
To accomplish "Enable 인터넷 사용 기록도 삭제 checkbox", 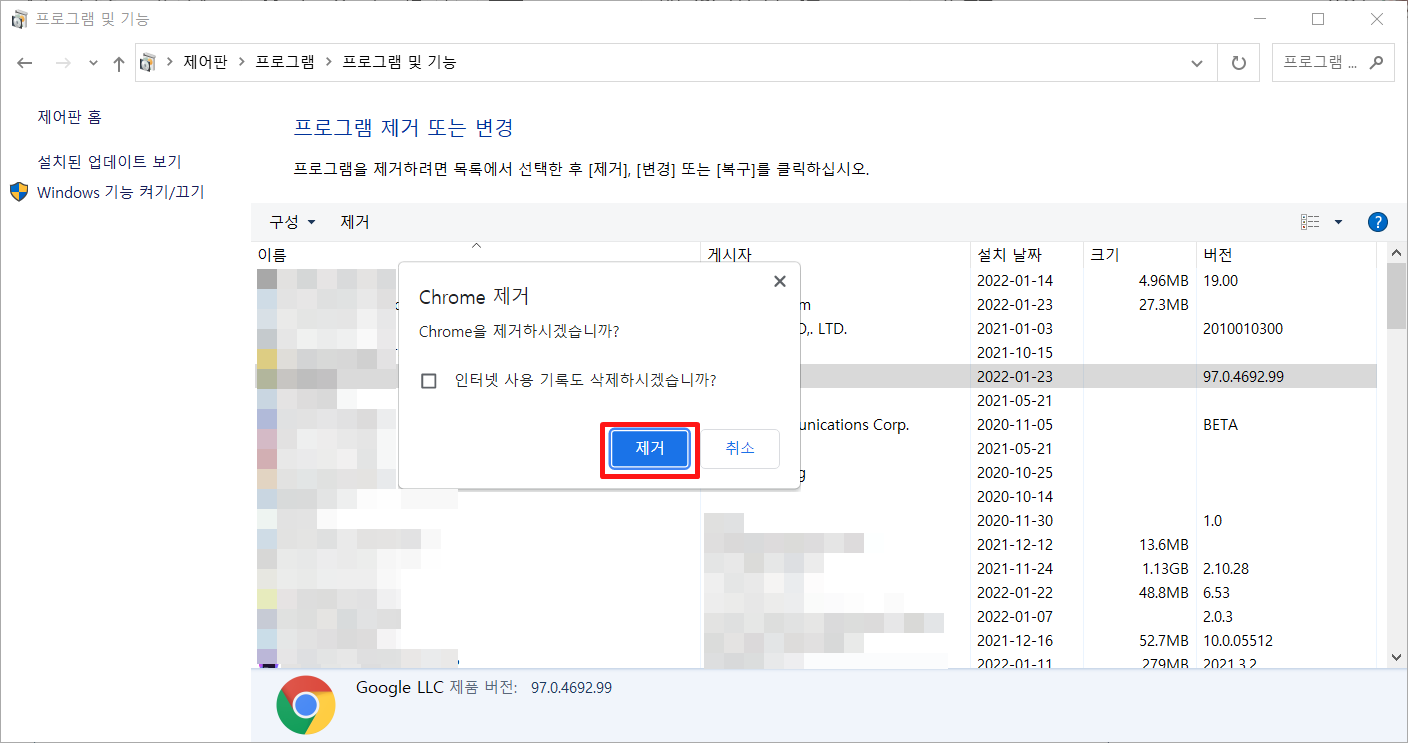I will click(x=429, y=381).
